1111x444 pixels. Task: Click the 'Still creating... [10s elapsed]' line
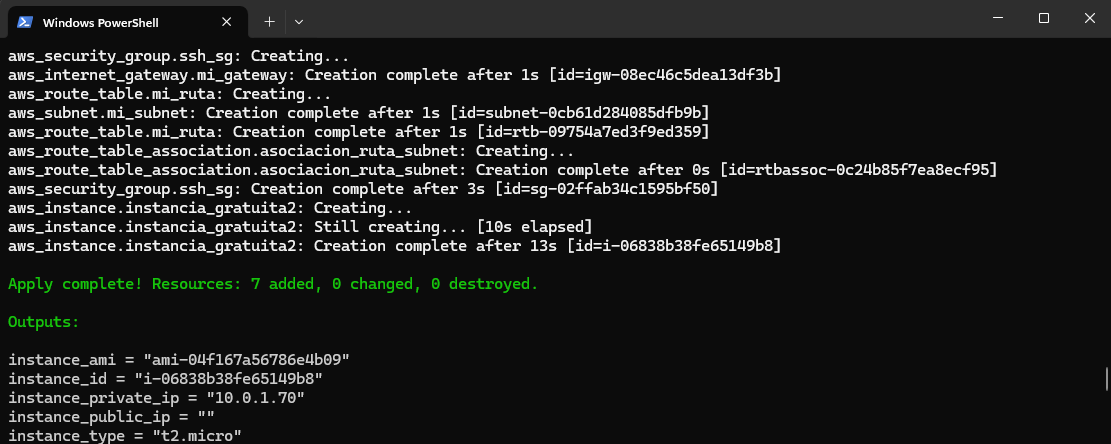300,227
